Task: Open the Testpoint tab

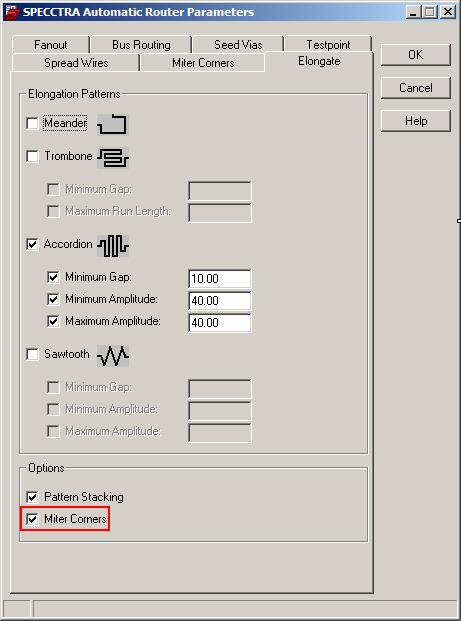Action: point(328,45)
